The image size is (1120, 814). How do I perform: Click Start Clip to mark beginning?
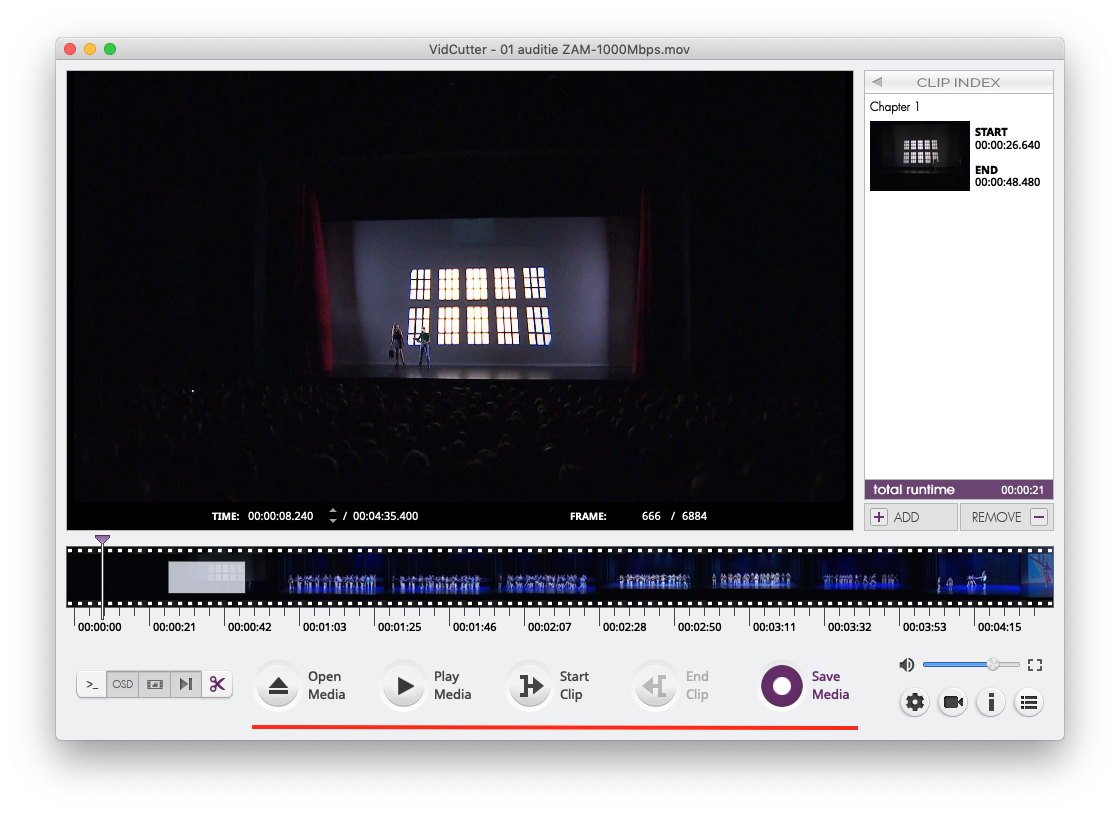click(529, 686)
